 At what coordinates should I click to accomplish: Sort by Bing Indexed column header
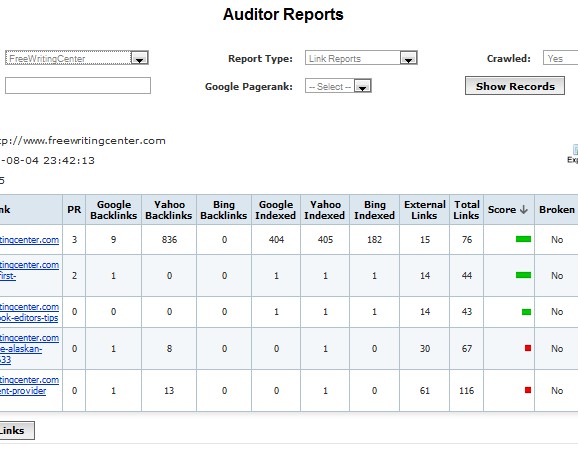tap(375, 210)
